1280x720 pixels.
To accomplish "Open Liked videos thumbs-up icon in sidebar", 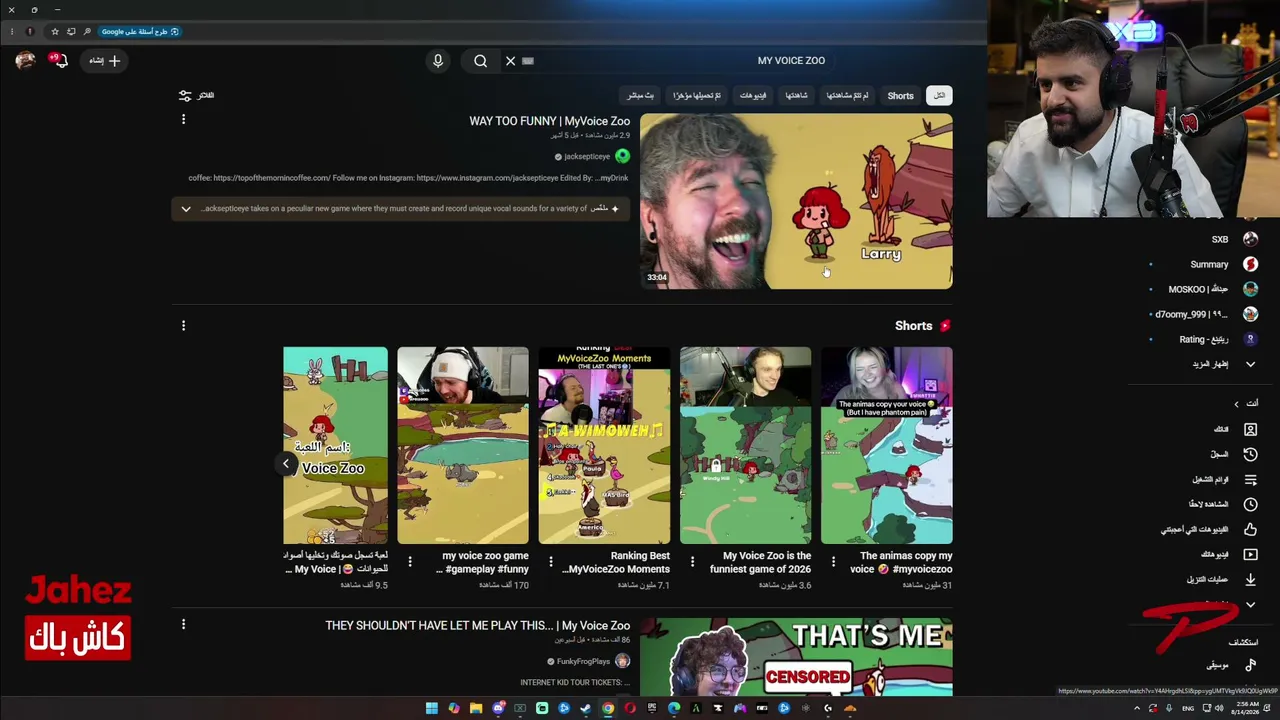I will pyautogui.click(x=1250, y=529).
